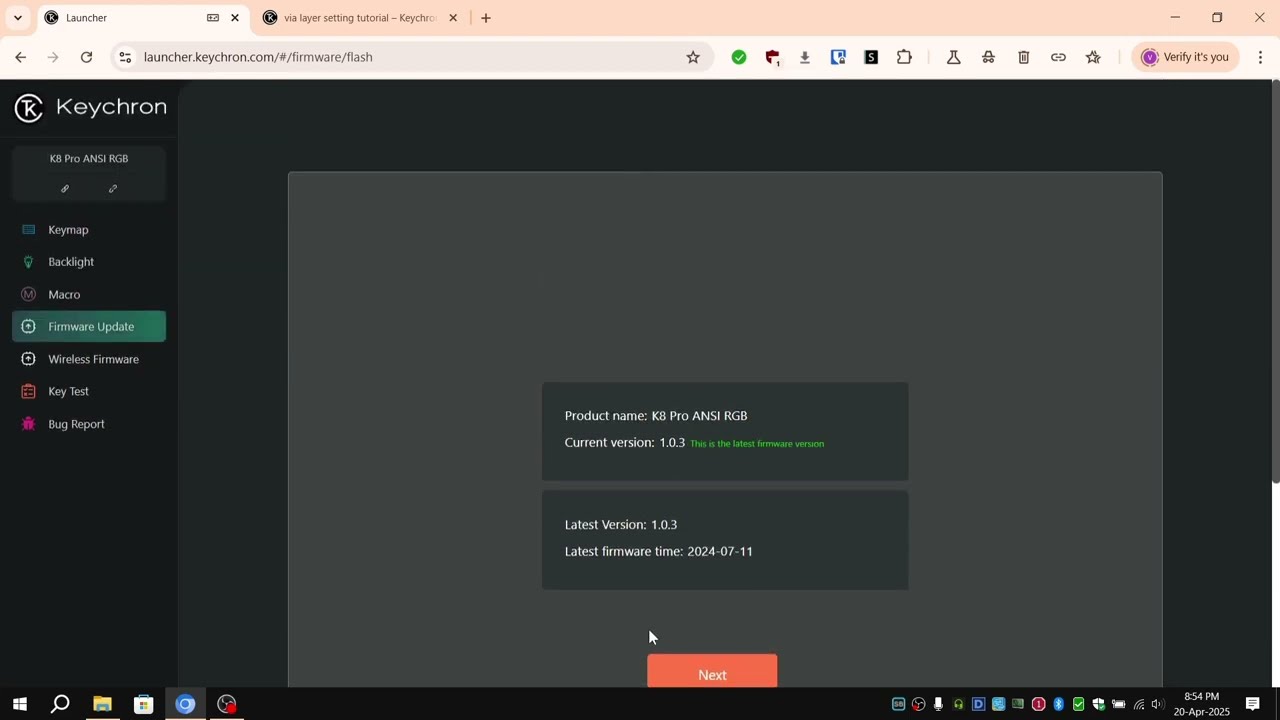The width and height of the screenshot is (1280, 720).
Task: Select the K8 Pro ANSI RGB device name
Action: point(89,158)
